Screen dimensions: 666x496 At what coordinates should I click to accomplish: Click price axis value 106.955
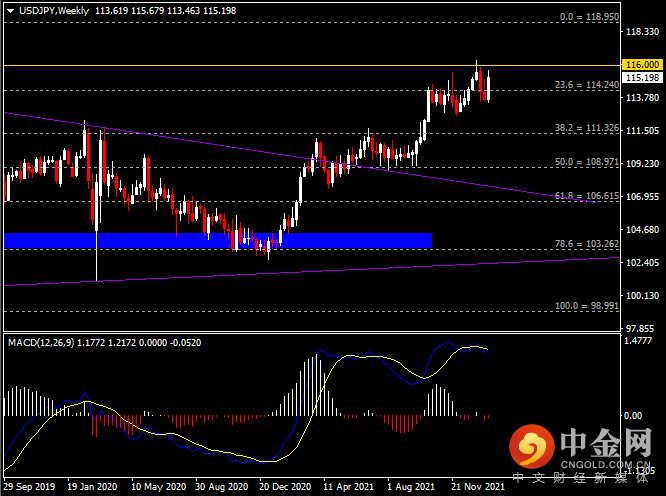(642, 197)
